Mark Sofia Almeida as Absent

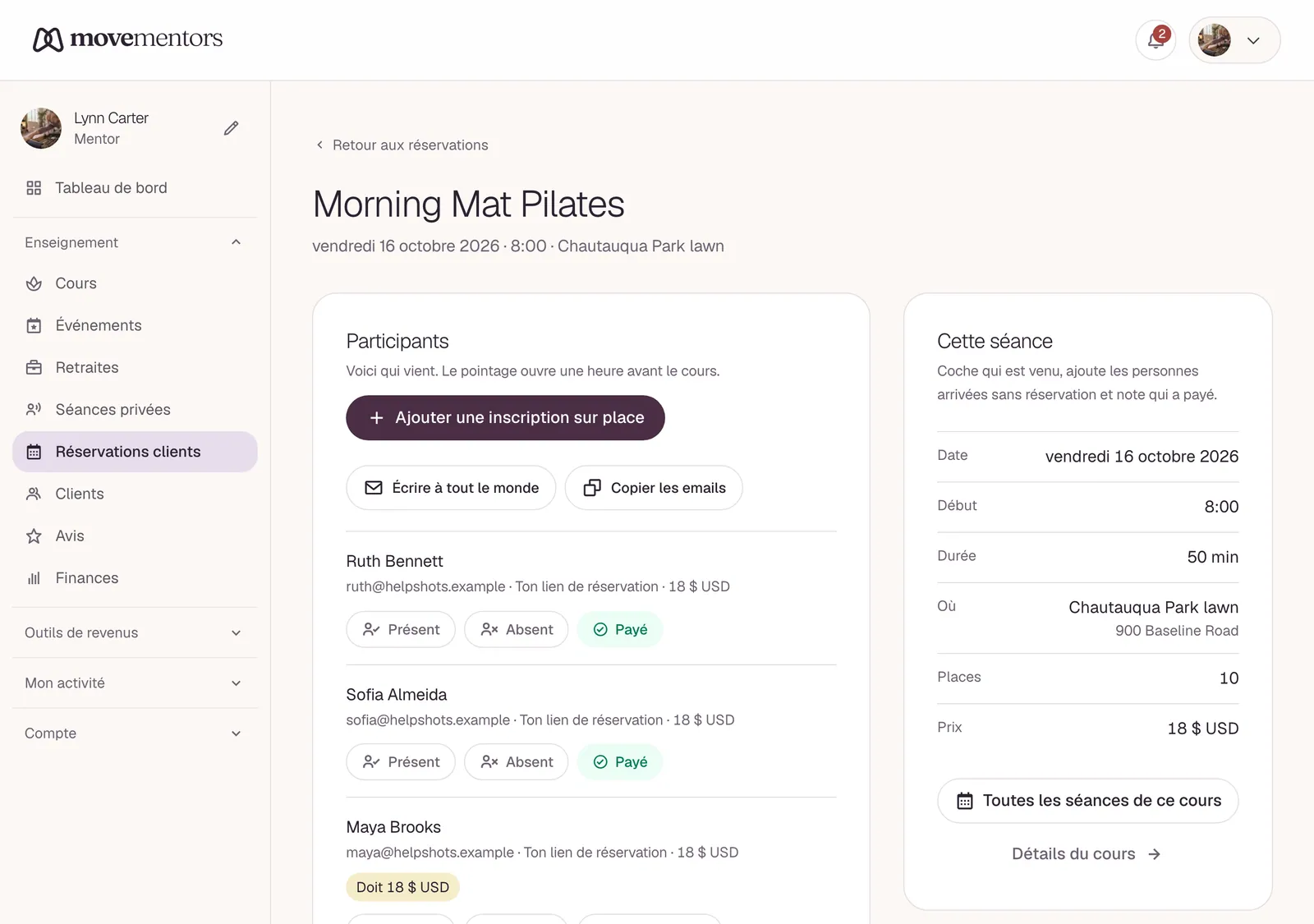coord(517,762)
